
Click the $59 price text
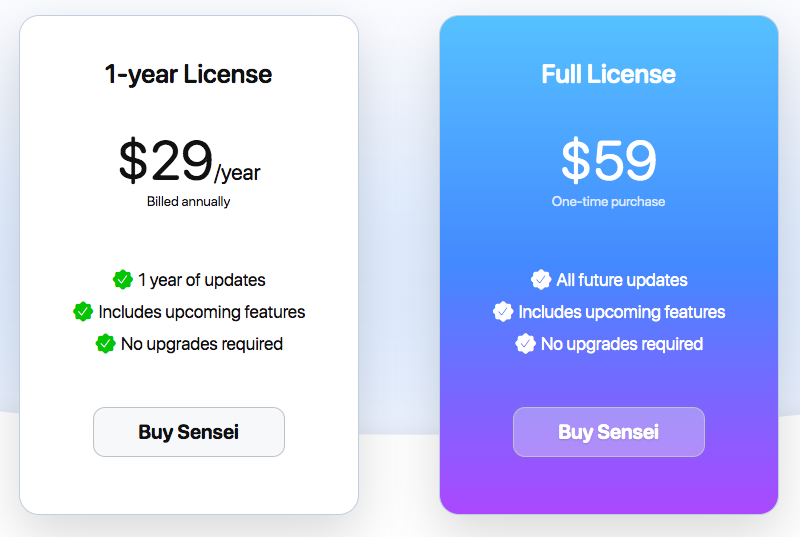point(608,161)
